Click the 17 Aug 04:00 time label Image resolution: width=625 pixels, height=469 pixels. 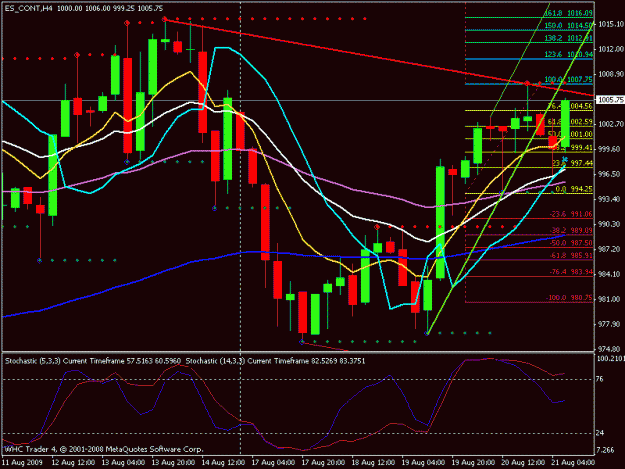tap(273, 463)
